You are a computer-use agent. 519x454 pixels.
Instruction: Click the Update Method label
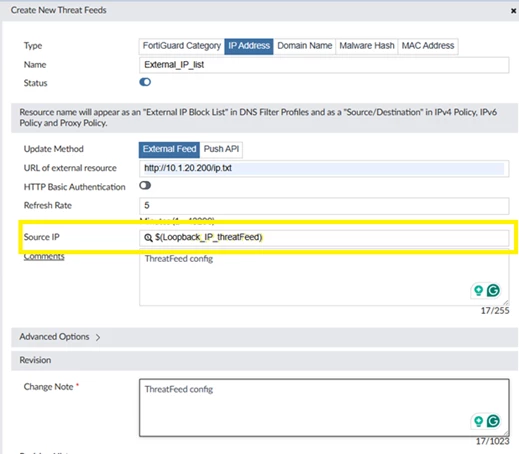tap(54, 149)
